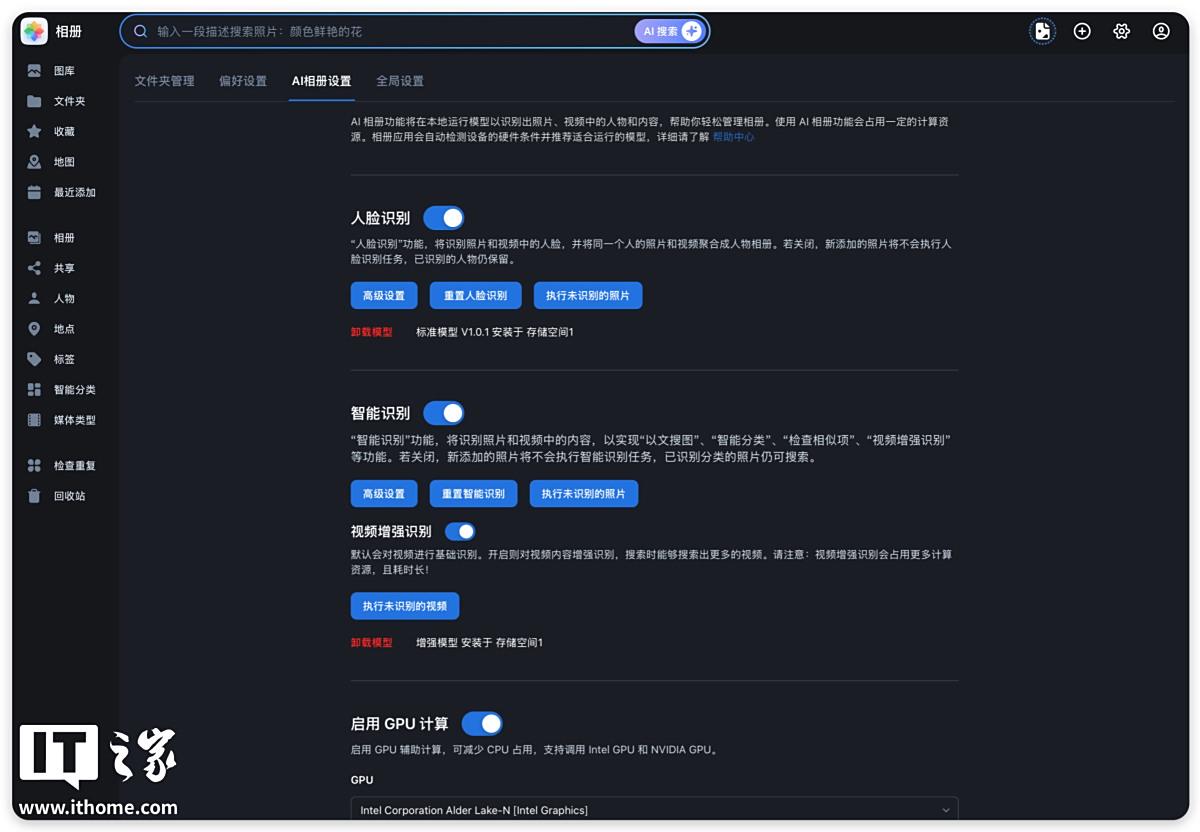
Task: Open the Map (地图) sidebar icon
Action: pyautogui.click(x=34, y=162)
